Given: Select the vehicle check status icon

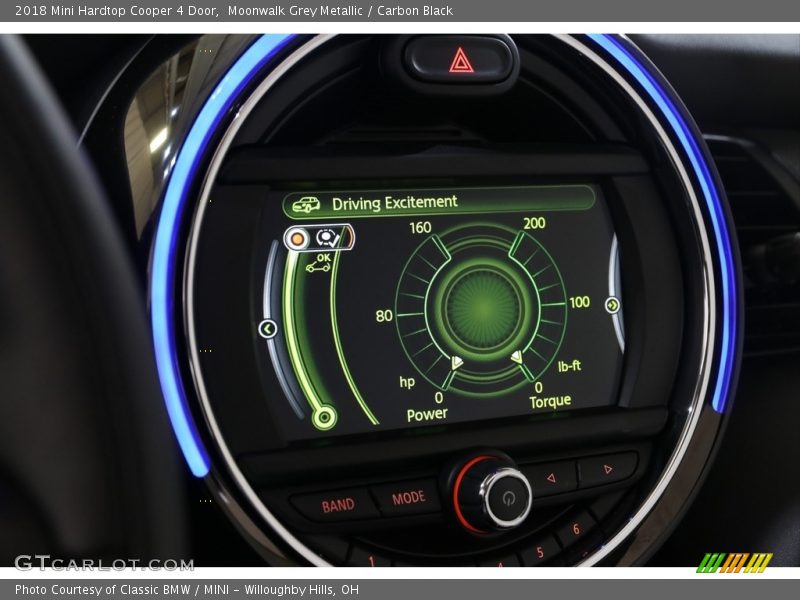Looking at the screenshot, I should 327,238.
